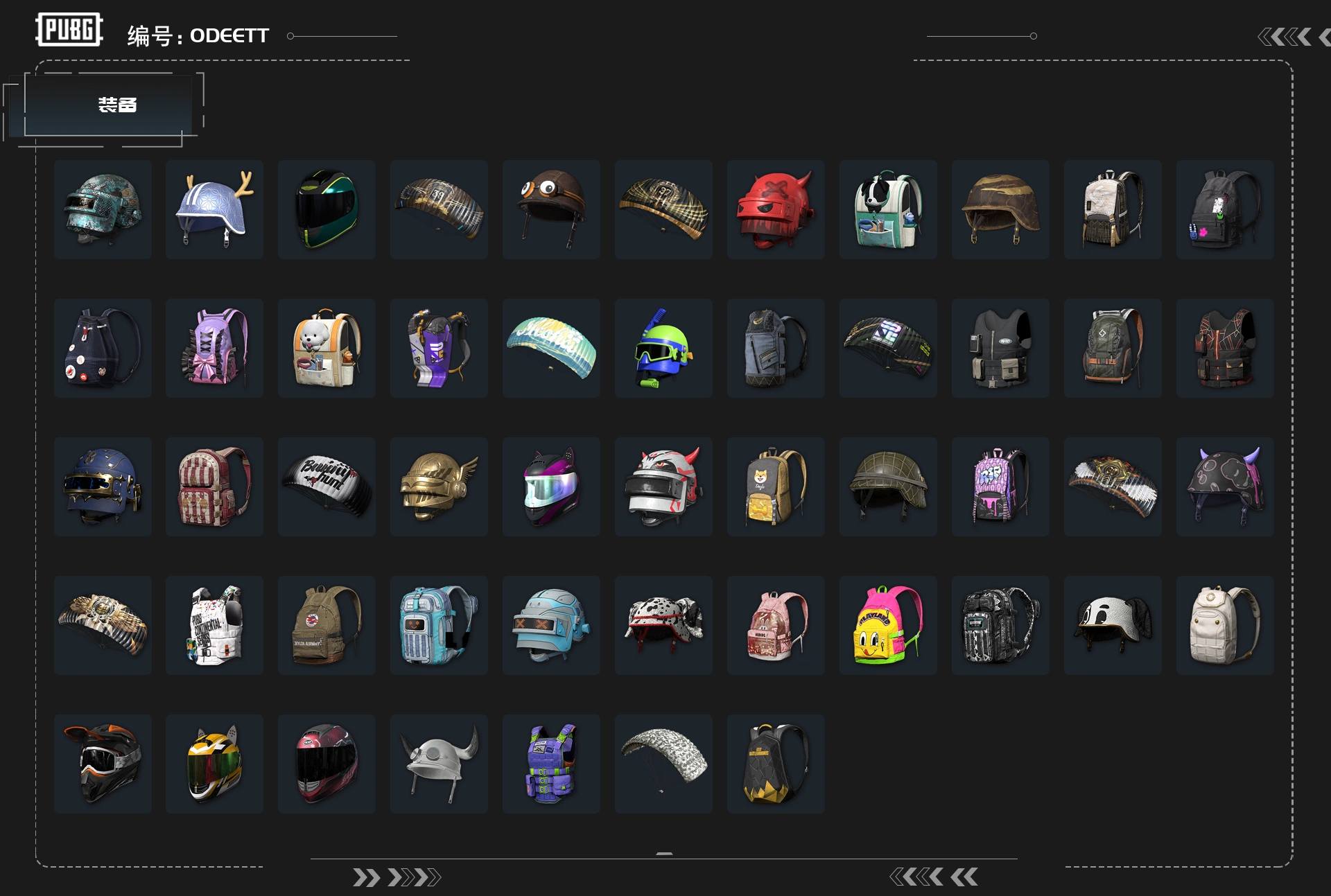Screen dimensions: 1331x896
Task: Select the white-lettered black and red parachute
Action: tap(327, 486)
